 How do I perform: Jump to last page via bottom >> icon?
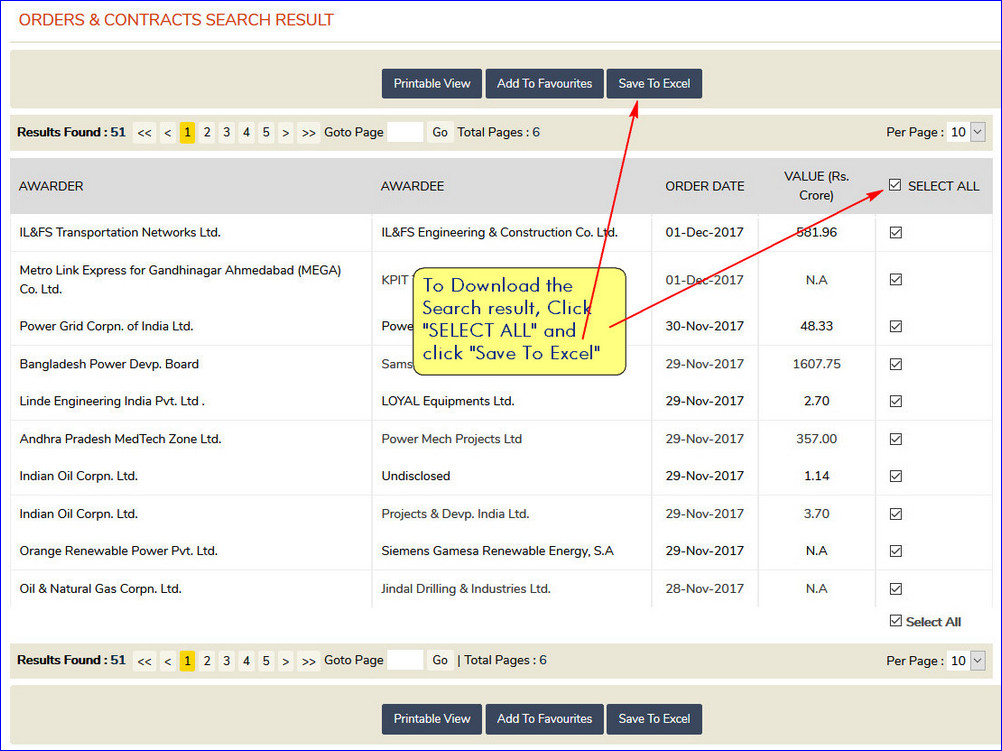(308, 661)
